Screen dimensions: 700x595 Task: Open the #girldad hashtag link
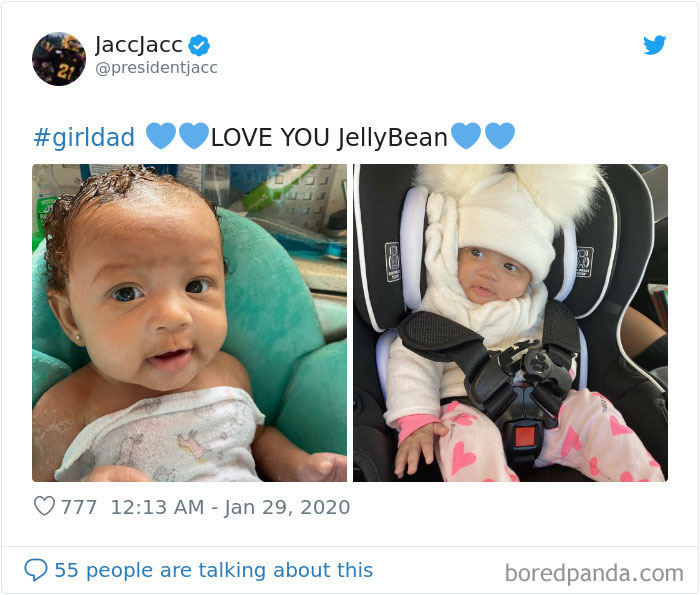coord(84,137)
